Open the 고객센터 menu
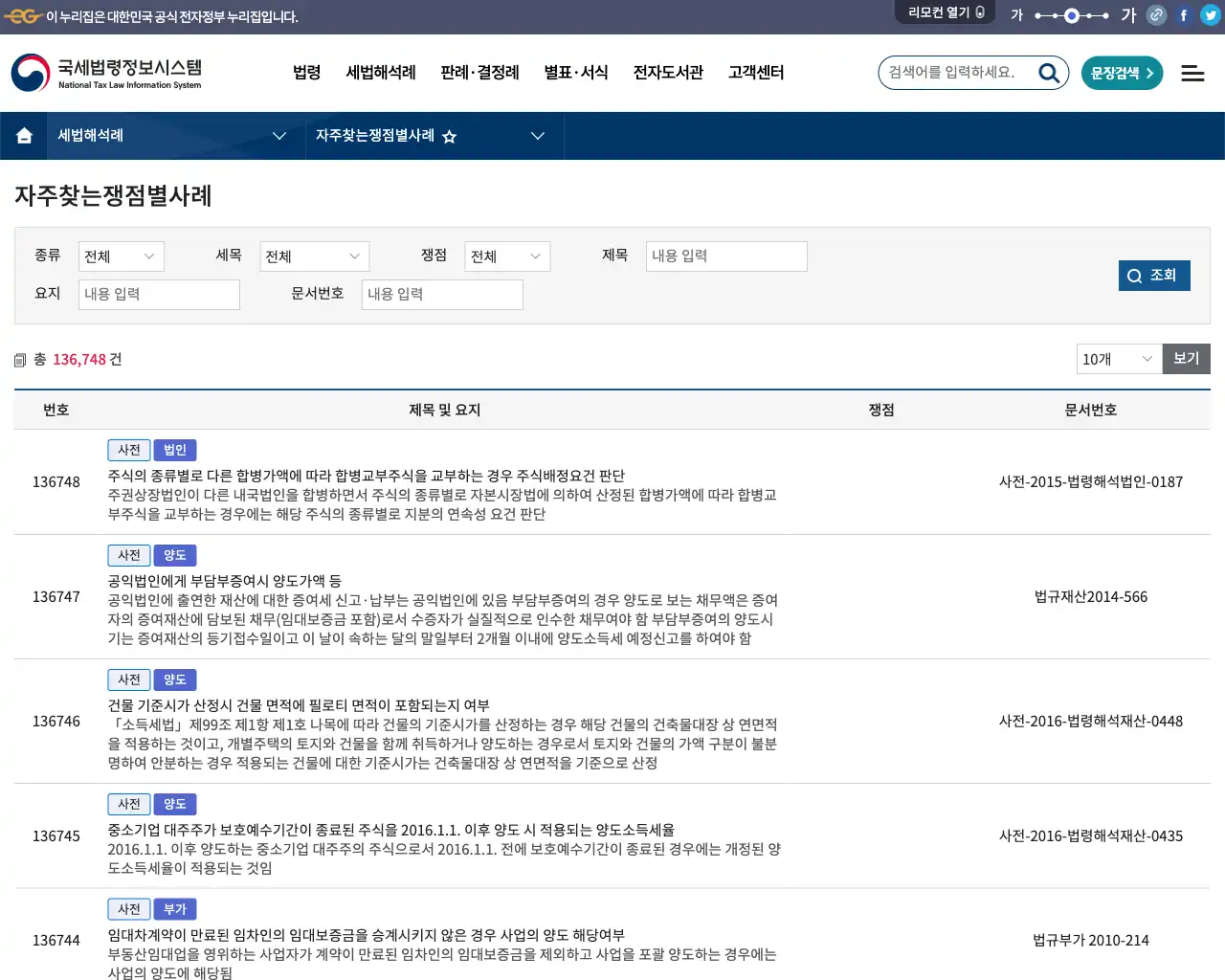 (x=756, y=73)
